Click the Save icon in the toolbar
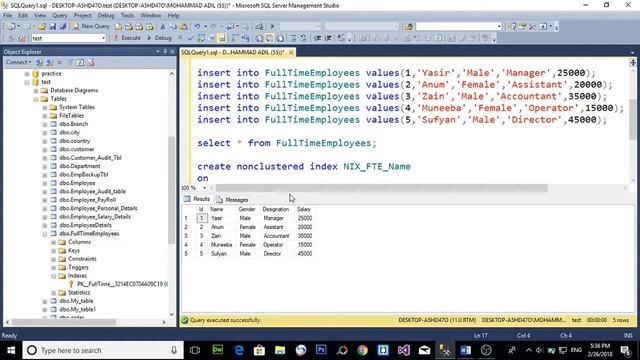 (x=52, y=27)
